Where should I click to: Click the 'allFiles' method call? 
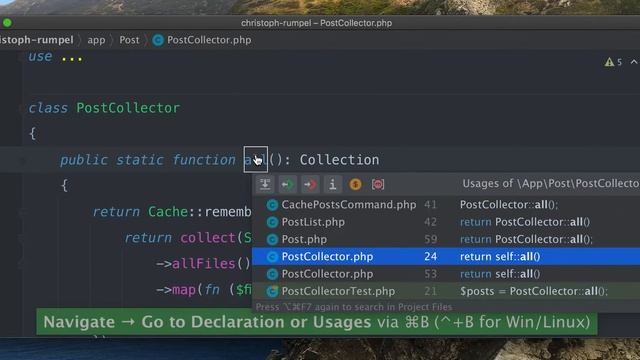(x=204, y=264)
